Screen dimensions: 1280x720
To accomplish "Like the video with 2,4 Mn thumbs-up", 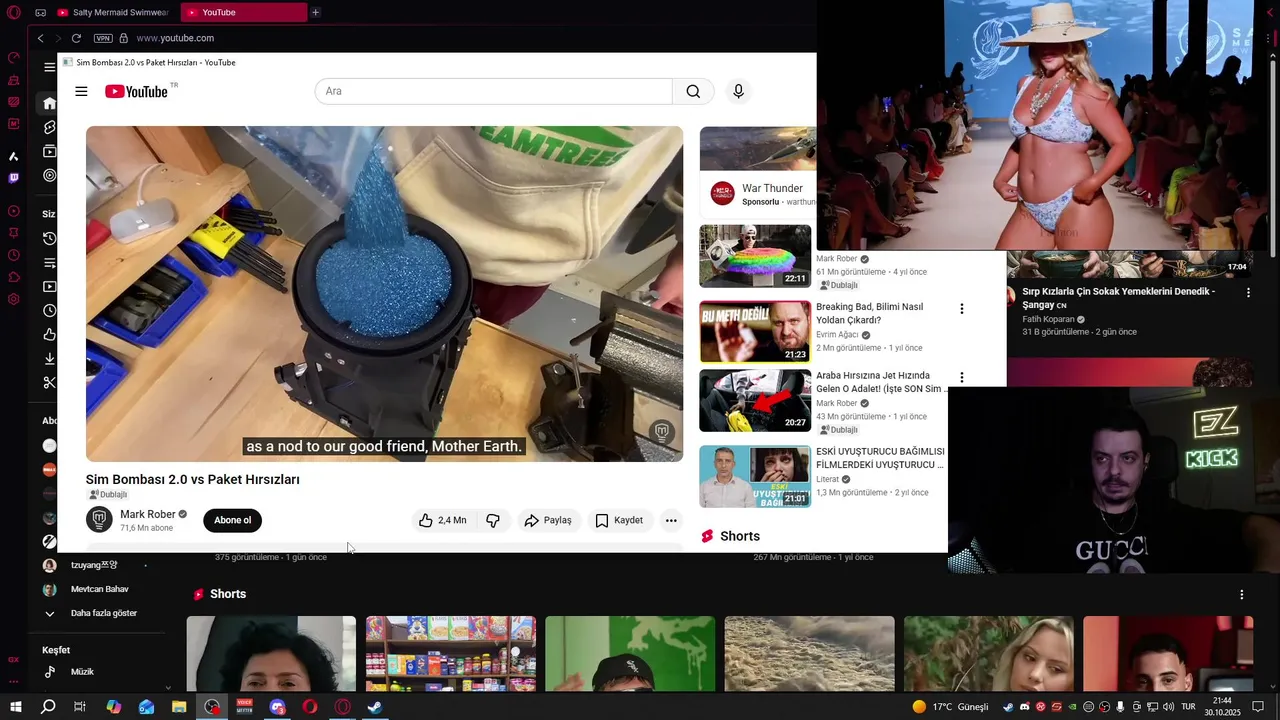I will tap(443, 520).
